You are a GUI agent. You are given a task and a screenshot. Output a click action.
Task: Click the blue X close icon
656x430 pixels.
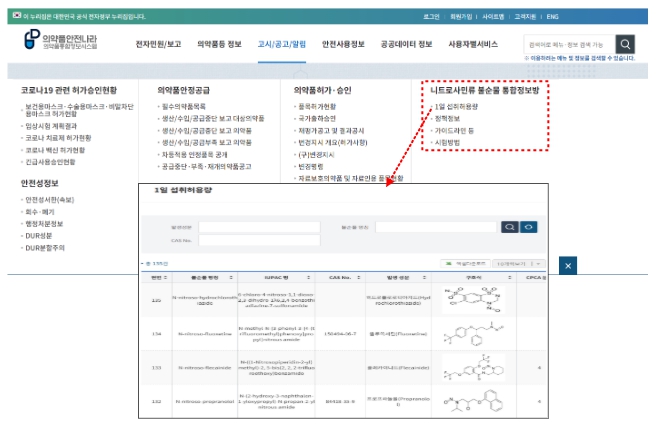[x=568, y=265]
